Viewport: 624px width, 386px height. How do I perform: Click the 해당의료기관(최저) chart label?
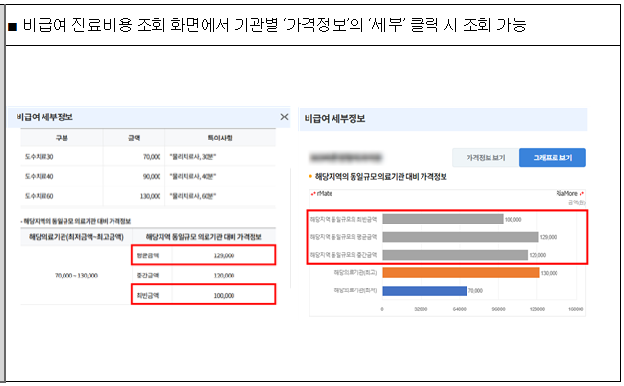tap(355, 290)
